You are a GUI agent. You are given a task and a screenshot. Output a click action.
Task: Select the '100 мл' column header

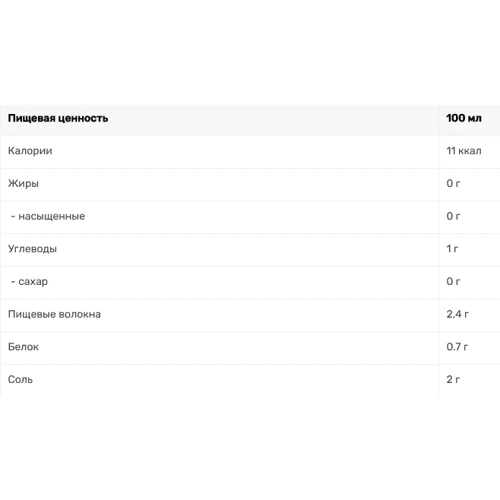coord(464,118)
